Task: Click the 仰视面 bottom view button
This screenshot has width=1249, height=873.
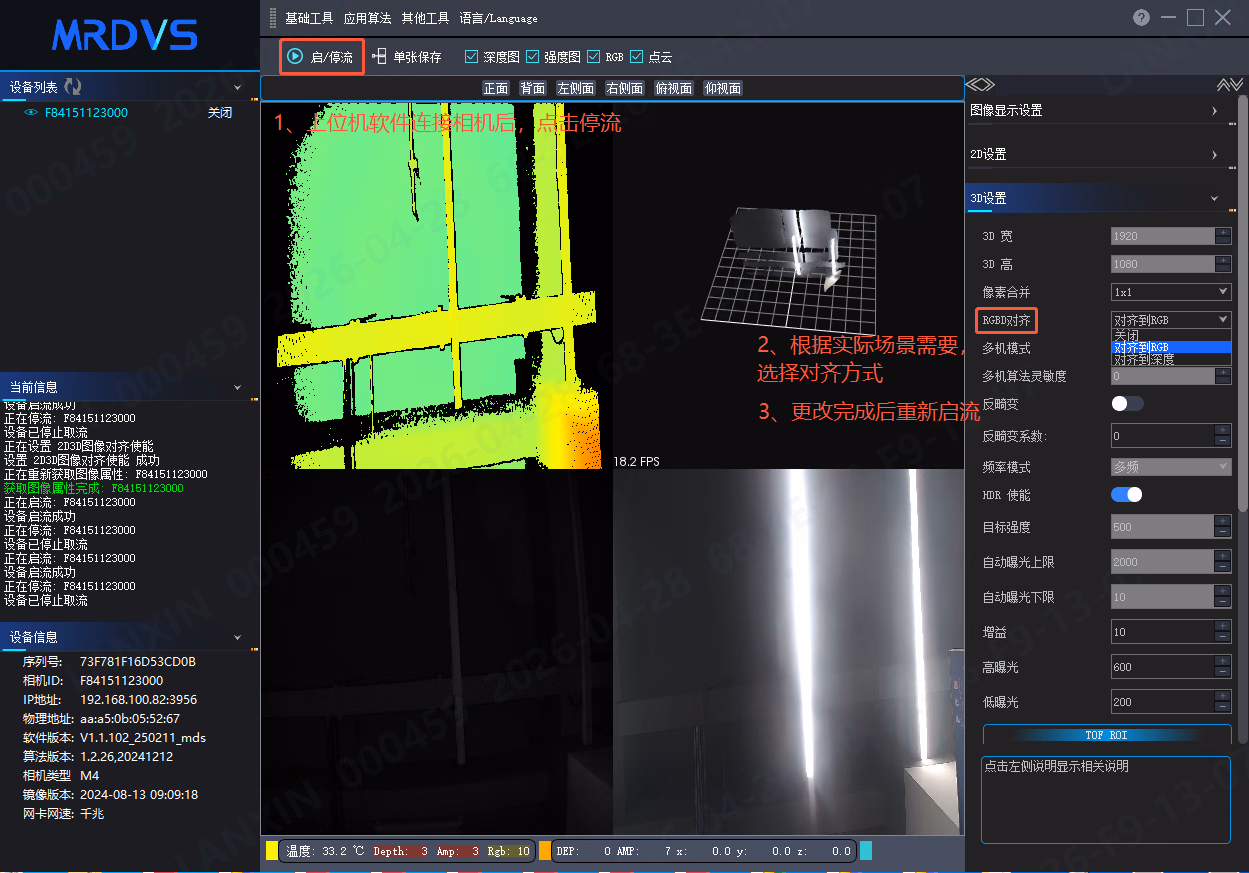Action: point(723,88)
